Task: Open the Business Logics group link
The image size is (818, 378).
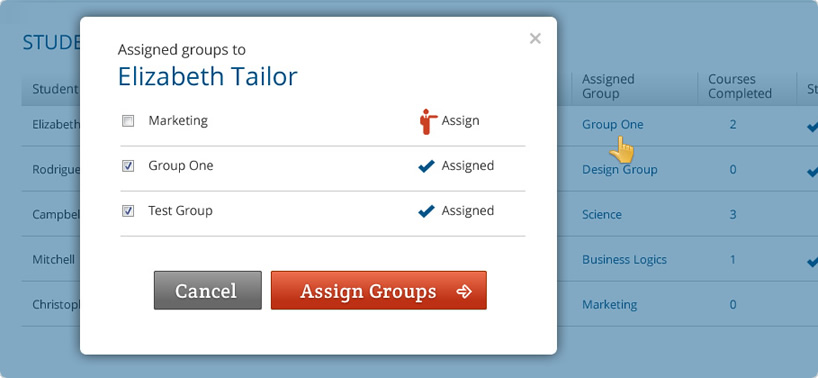Action: click(x=624, y=259)
